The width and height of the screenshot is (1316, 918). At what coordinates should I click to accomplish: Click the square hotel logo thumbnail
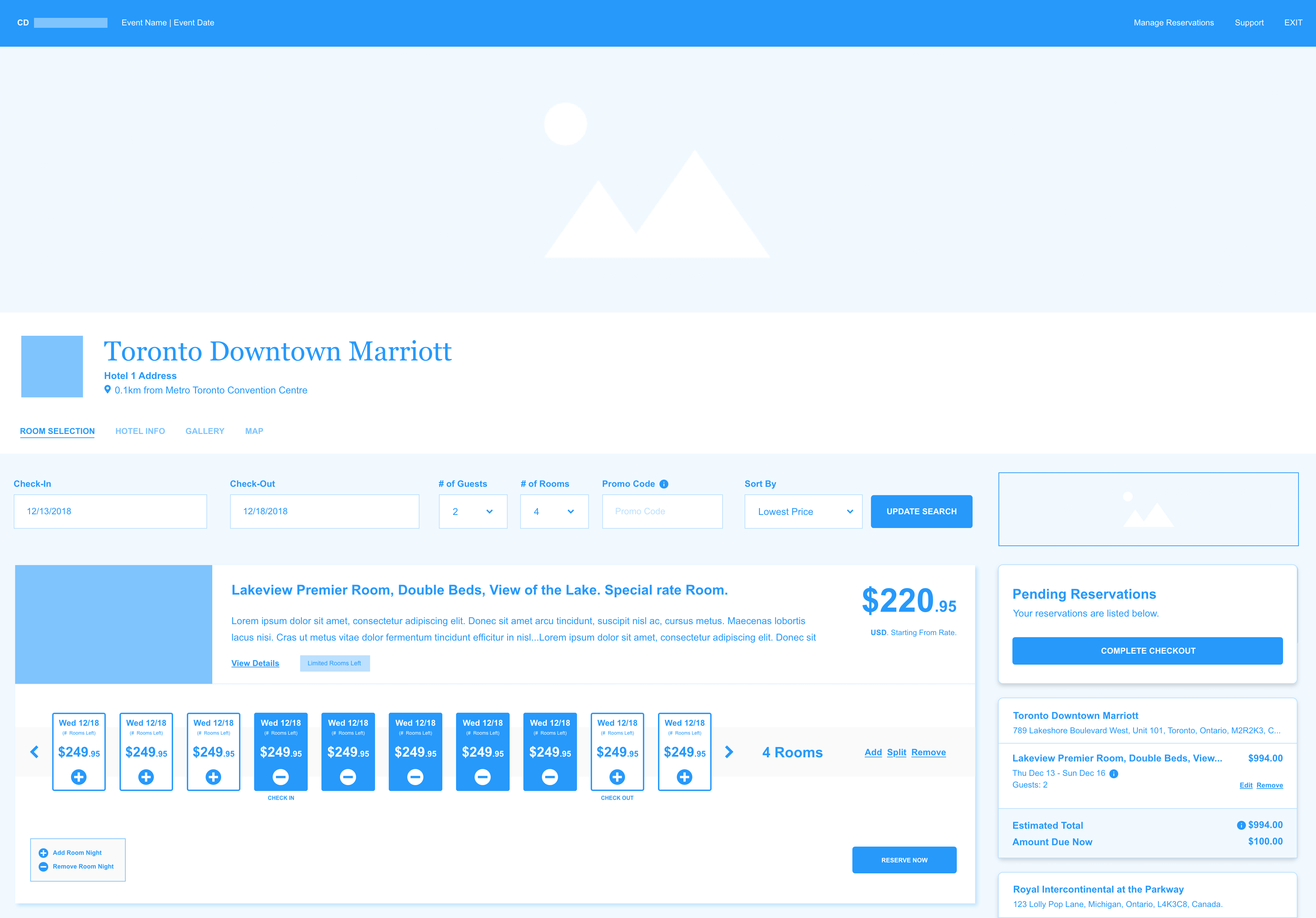pyautogui.click(x=52, y=367)
